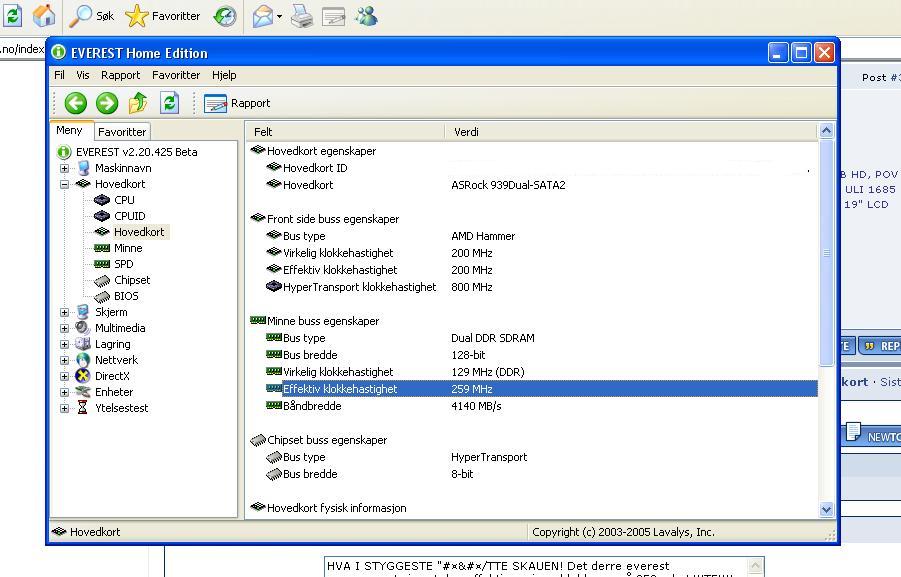Click the up-level folder arrow icon
This screenshot has height=577, width=901.
click(x=138, y=103)
